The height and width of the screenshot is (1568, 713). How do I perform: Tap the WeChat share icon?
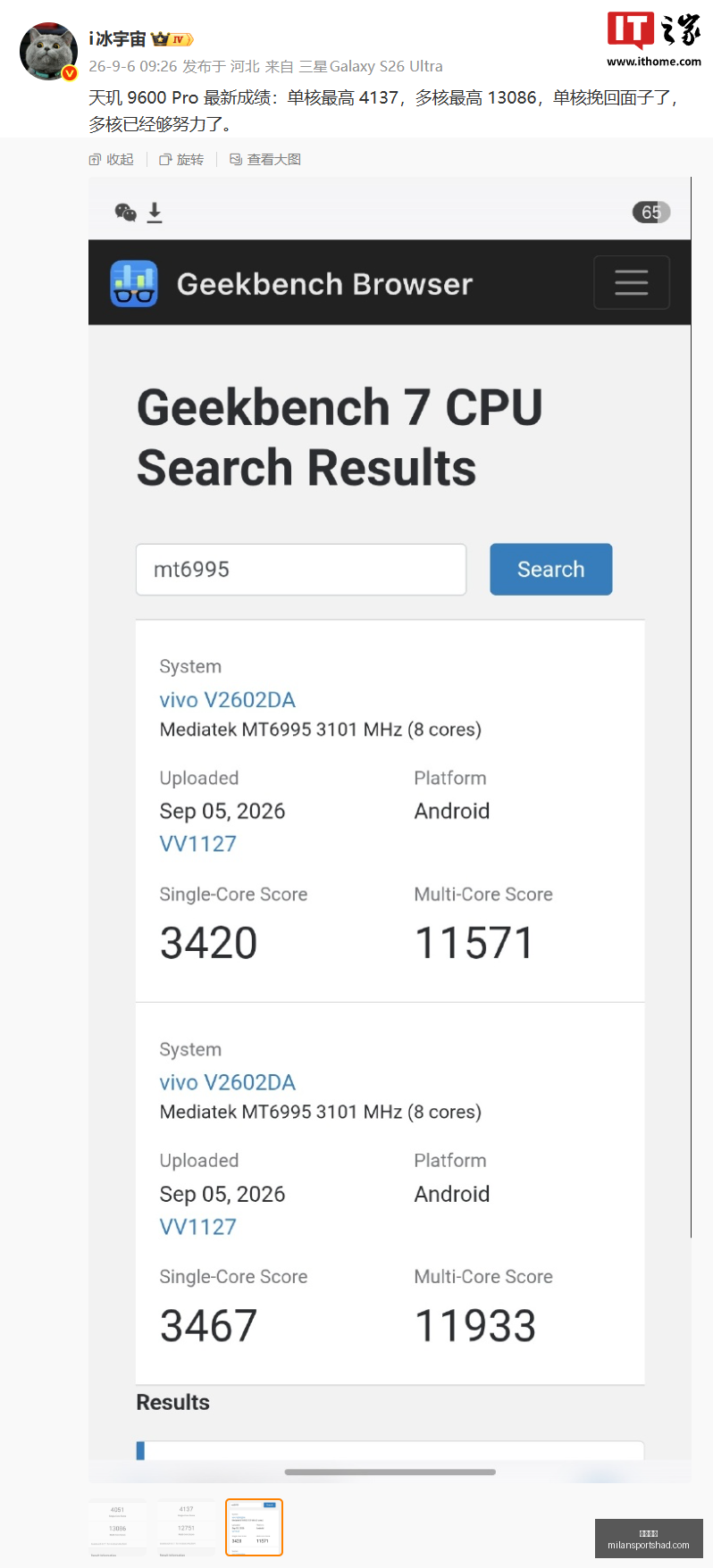tap(125, 212)
